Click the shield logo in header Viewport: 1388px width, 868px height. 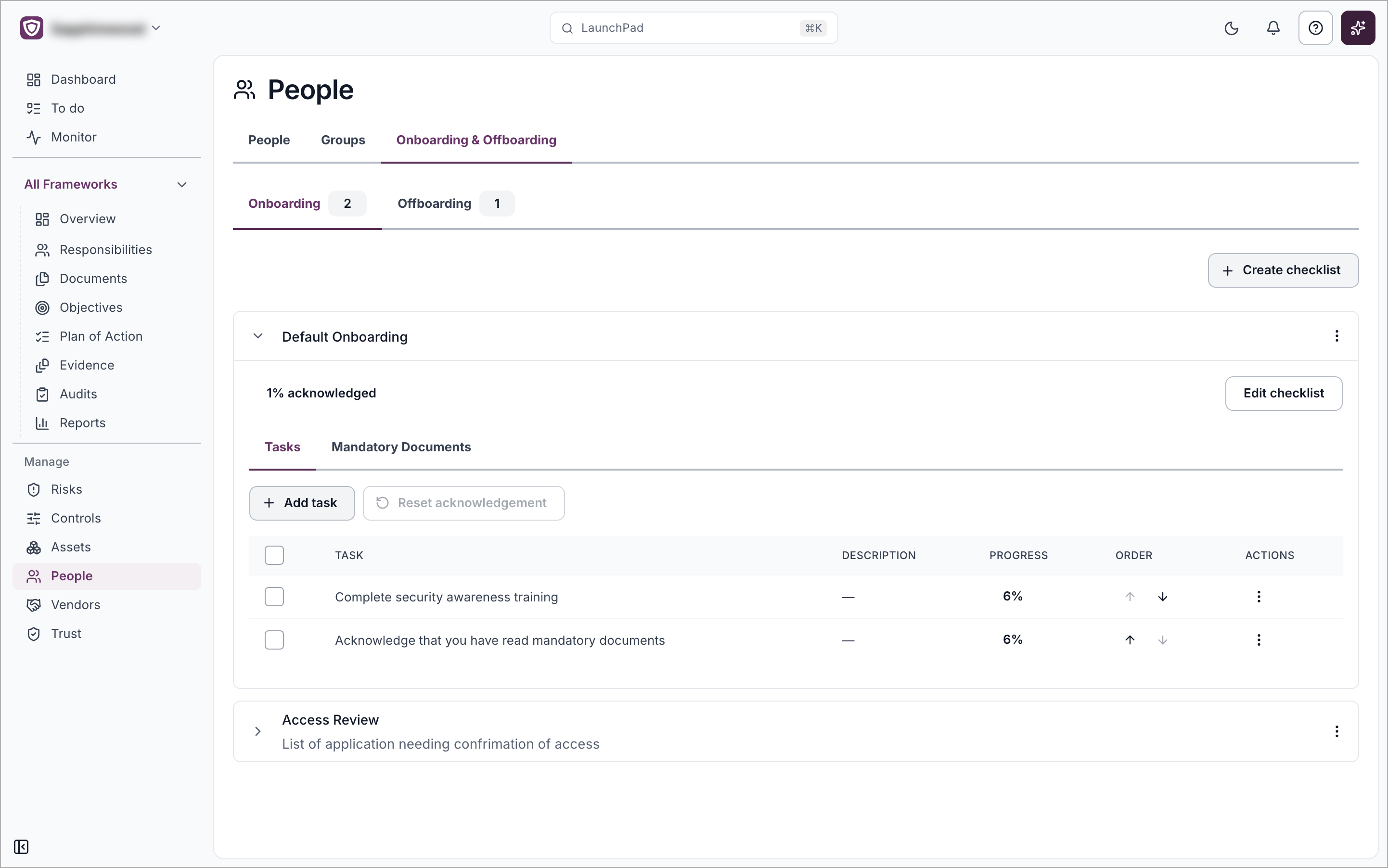pos(32,27)
